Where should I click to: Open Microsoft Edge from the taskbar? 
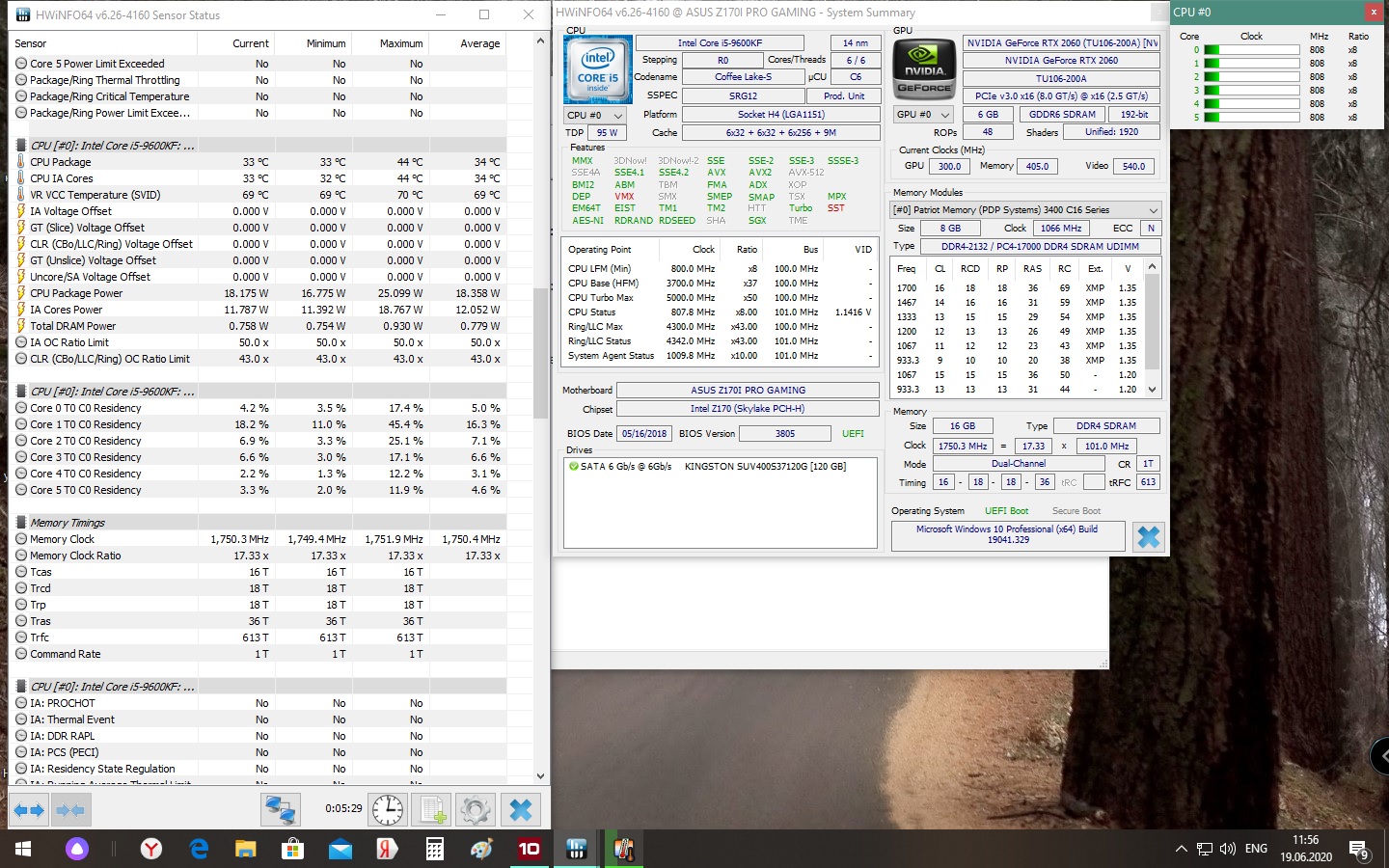point(199,849)
